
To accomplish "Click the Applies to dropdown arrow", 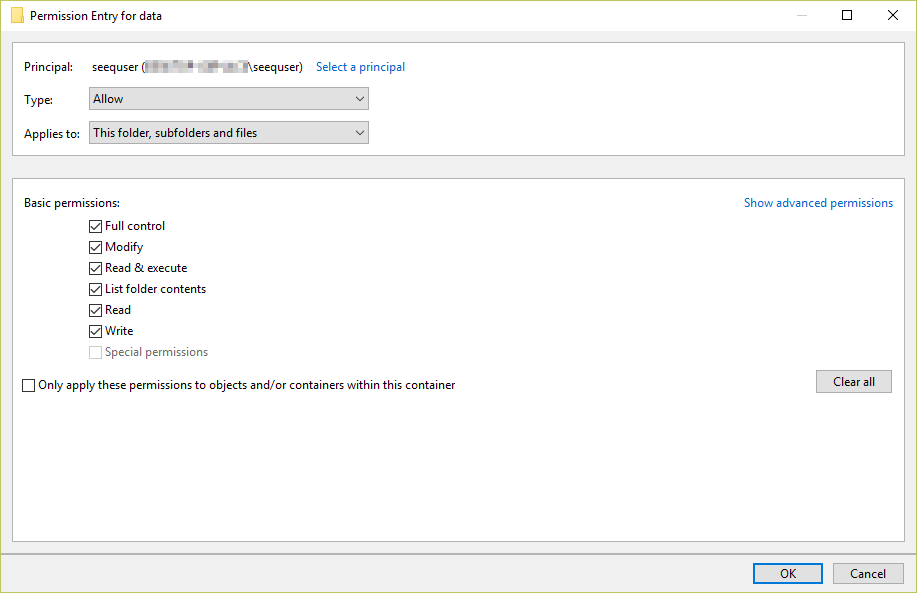I will tap(358, 132).
